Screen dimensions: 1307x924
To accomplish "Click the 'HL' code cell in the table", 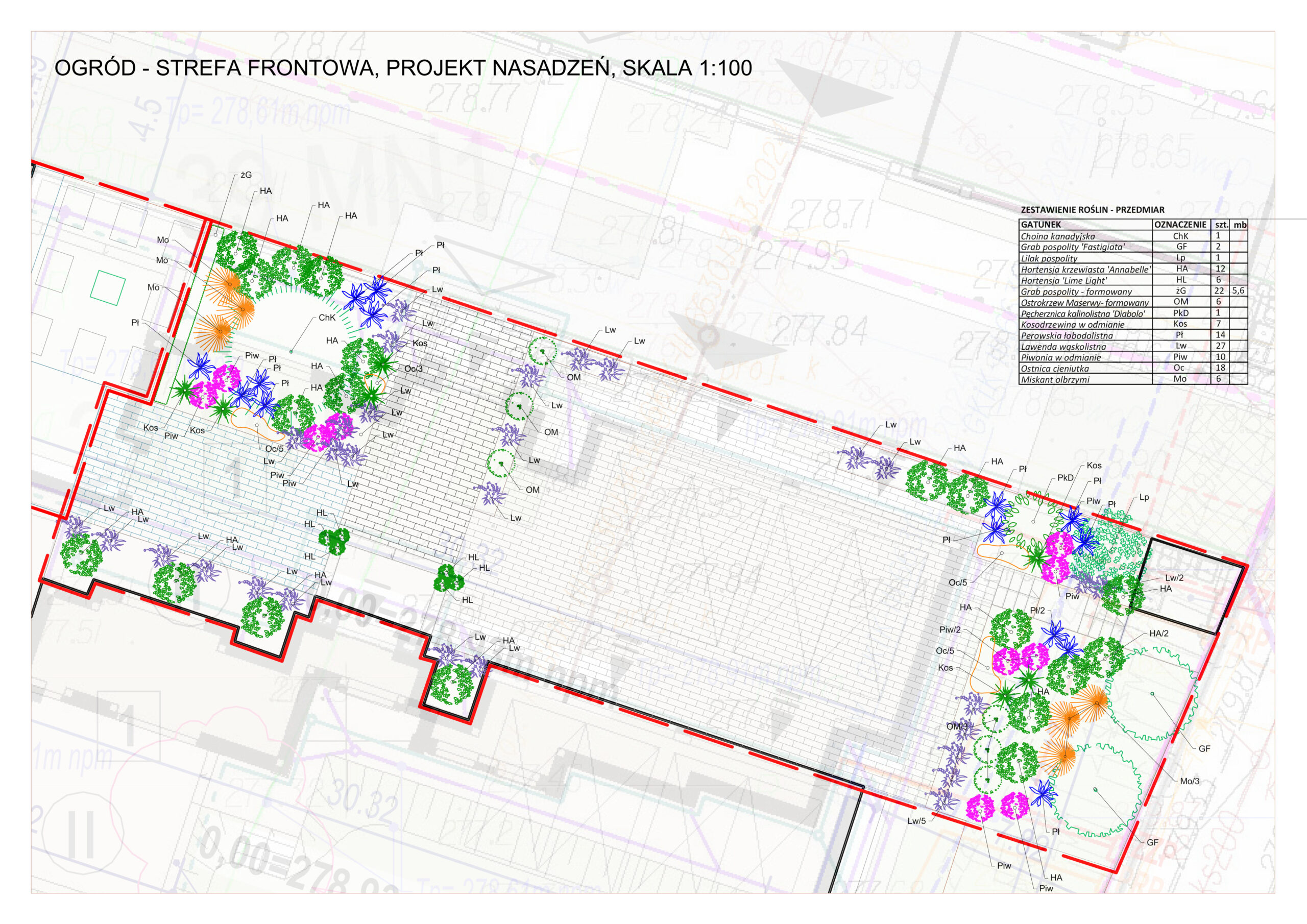I will pyautogui.click(x=1181, y=280).
